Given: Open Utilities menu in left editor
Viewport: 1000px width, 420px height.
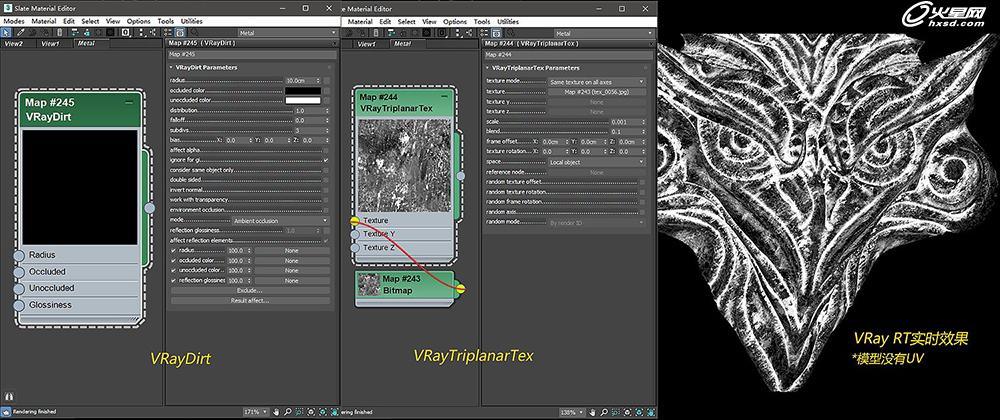Looking at the screenshot, I should click(192, 21).
